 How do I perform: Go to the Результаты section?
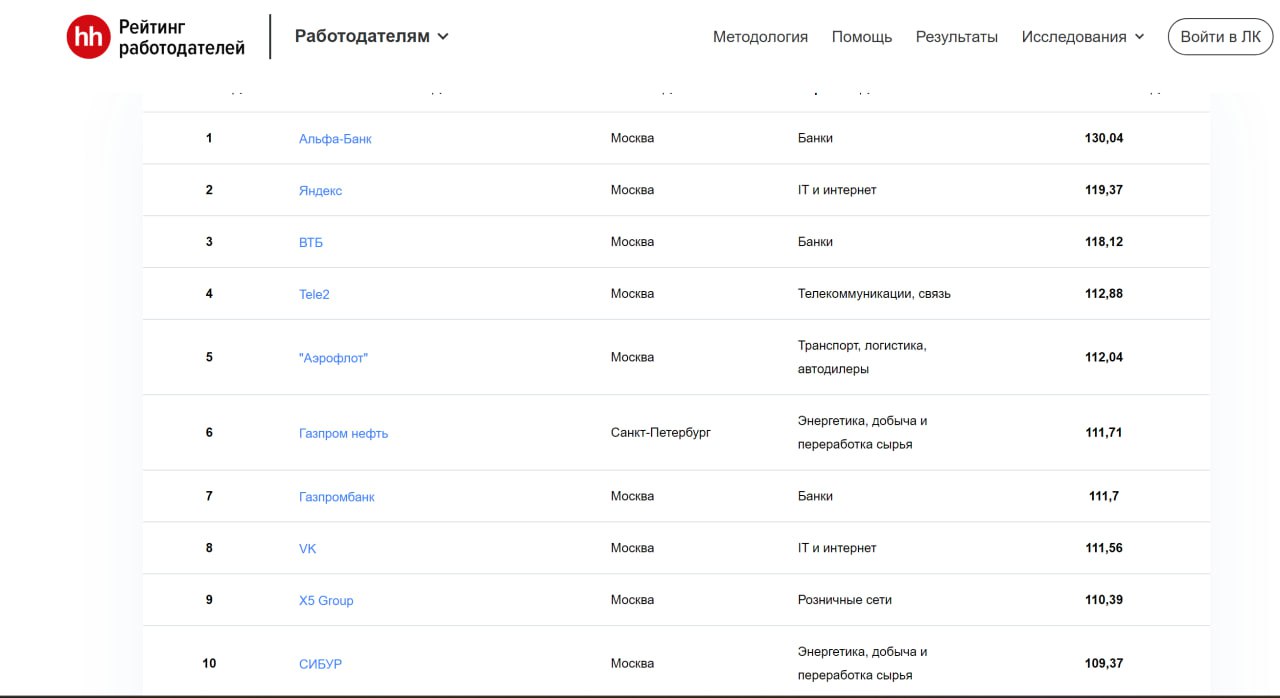pos(956,37)
